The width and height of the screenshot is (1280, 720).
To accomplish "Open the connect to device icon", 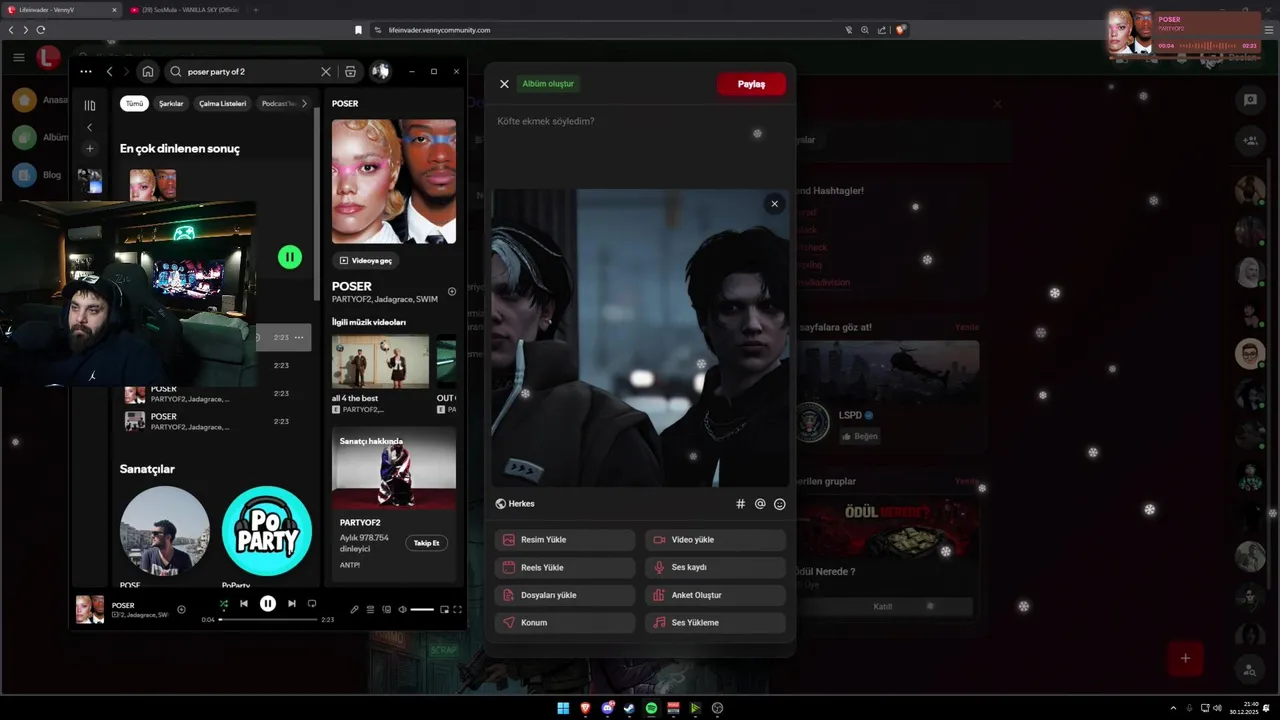I will point(386,609).
